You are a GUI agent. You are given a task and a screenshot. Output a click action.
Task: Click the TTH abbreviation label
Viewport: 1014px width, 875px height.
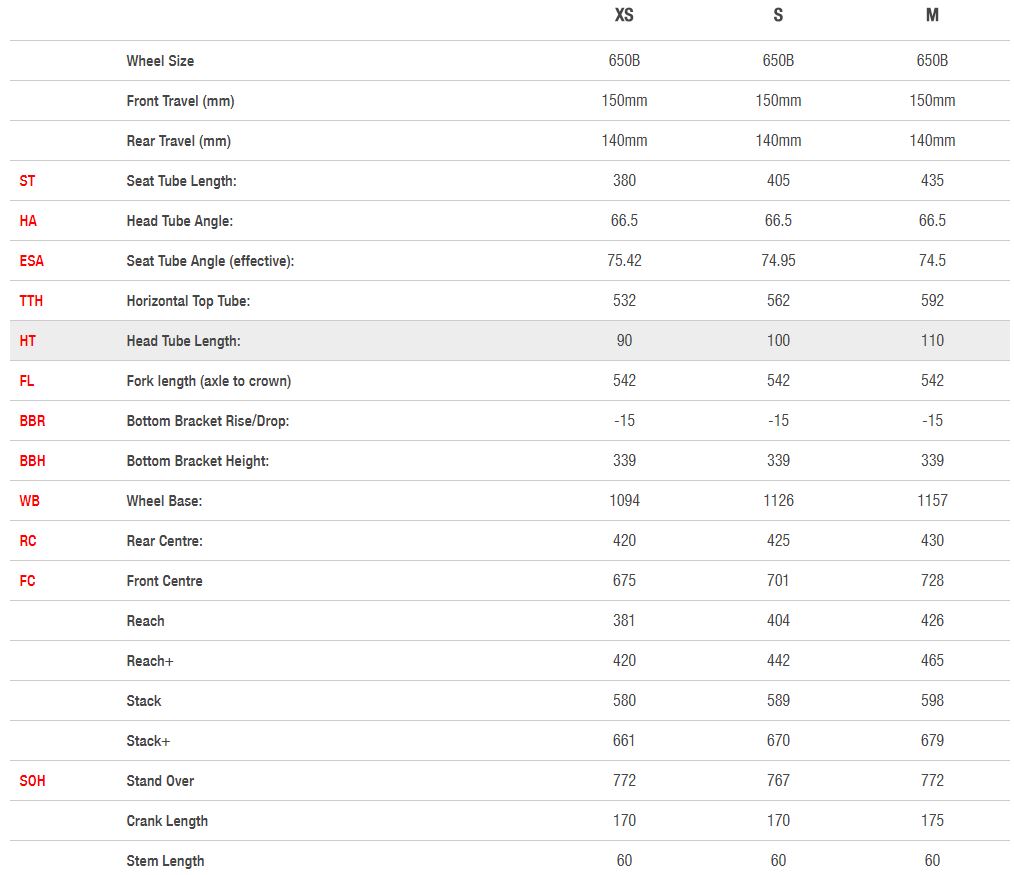[x=31, y=301]
